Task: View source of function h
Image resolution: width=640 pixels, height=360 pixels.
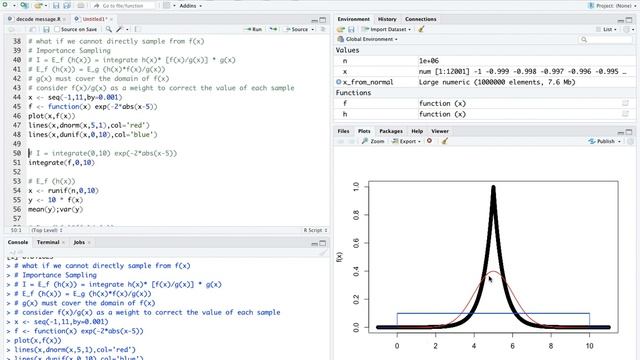Action: (625, 114)
